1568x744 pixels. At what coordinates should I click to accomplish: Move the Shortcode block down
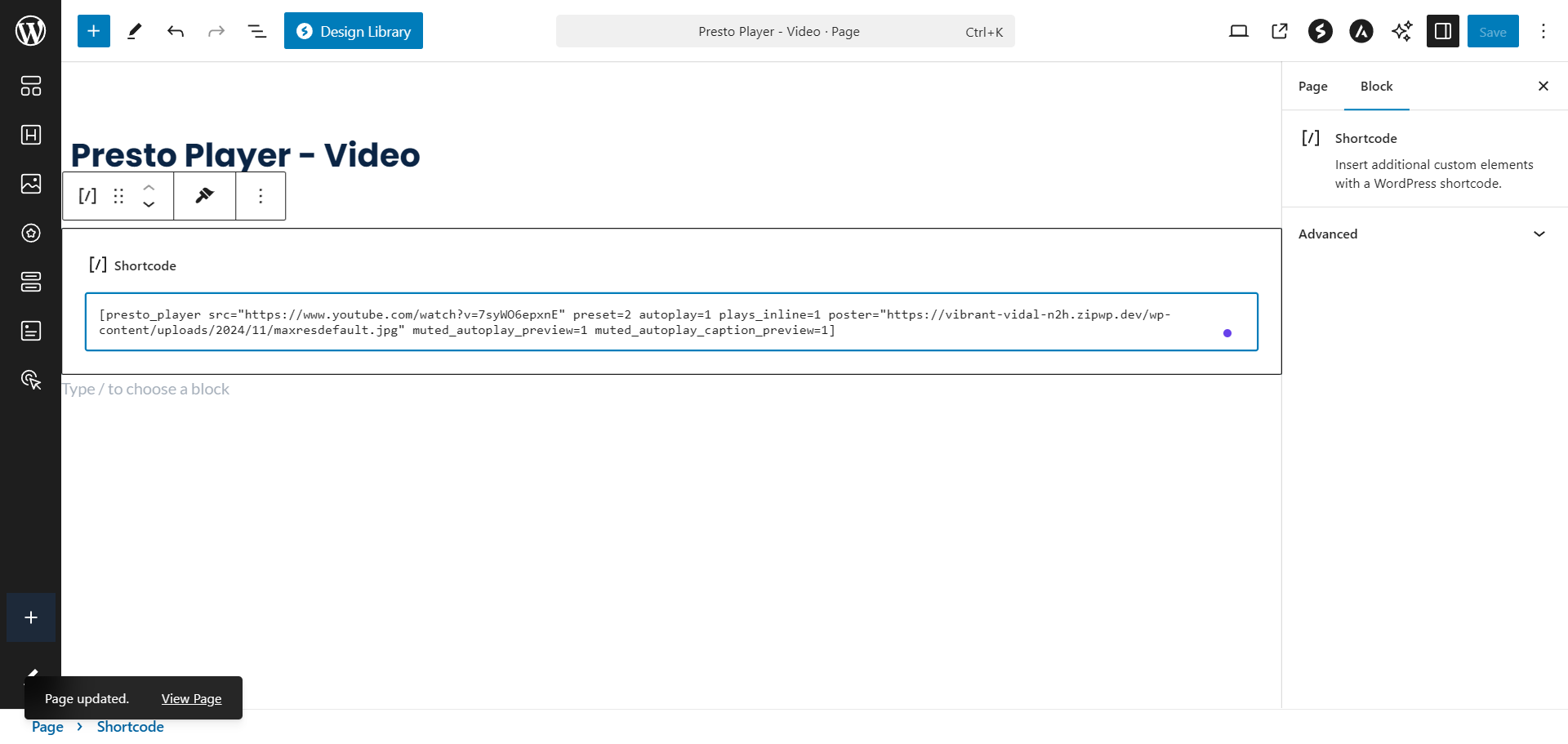149,205
